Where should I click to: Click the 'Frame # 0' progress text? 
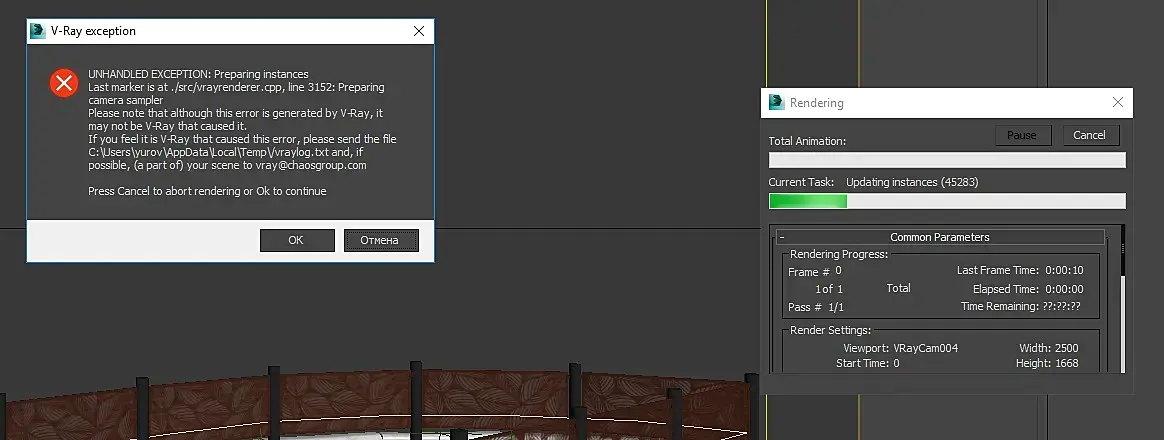tap(815, 272)
